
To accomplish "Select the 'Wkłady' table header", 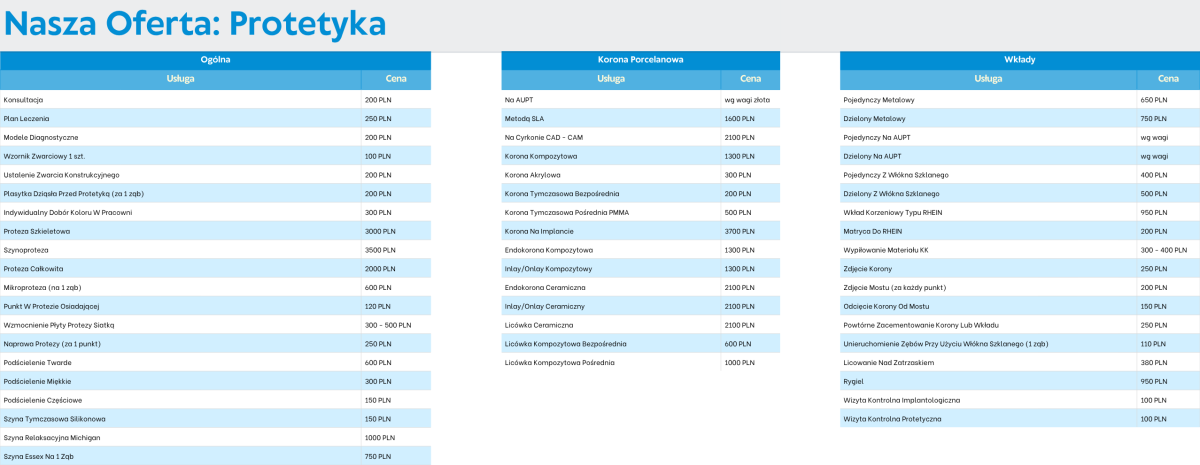I will click(1019, 60).
